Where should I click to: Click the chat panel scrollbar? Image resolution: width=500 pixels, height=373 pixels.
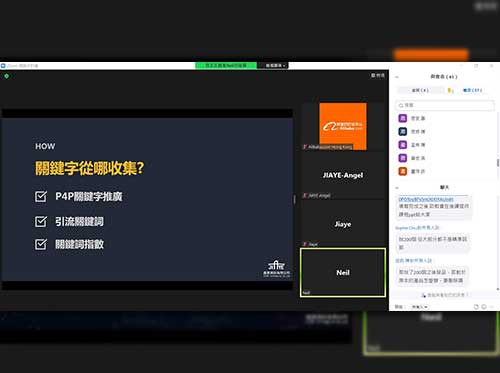(x=498, y=290)
